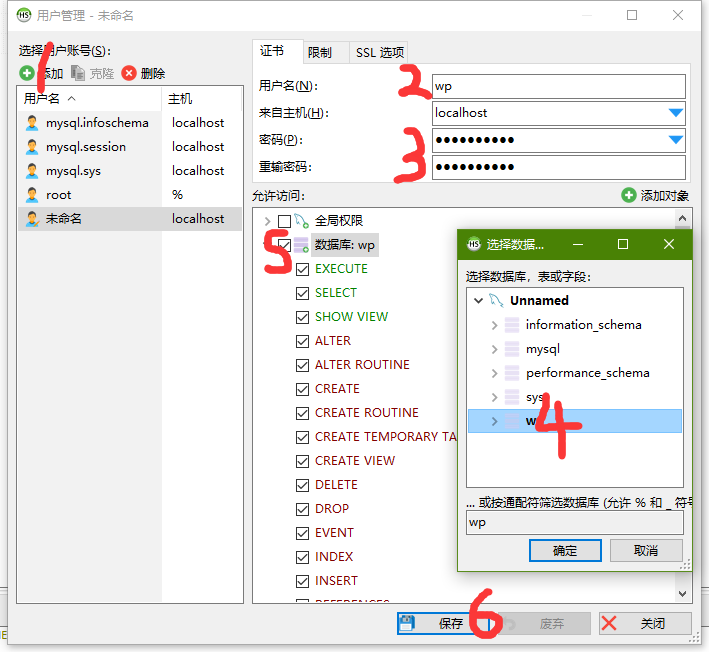
Task: Click the Unnamed server dolphin icon
Action: [x=496, y=301]
